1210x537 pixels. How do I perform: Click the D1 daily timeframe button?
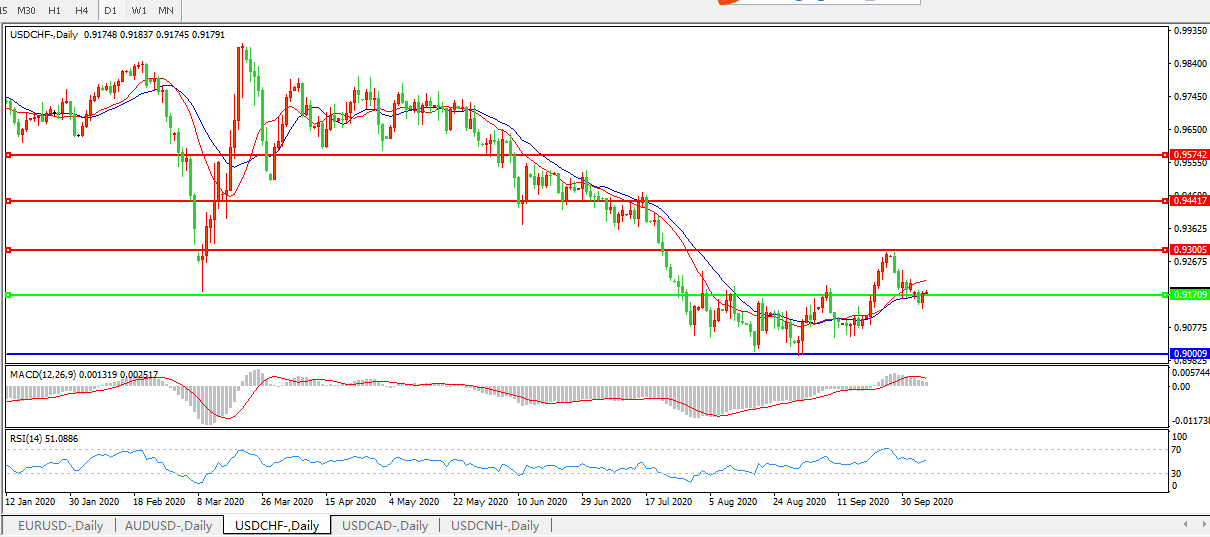(111, 10)
